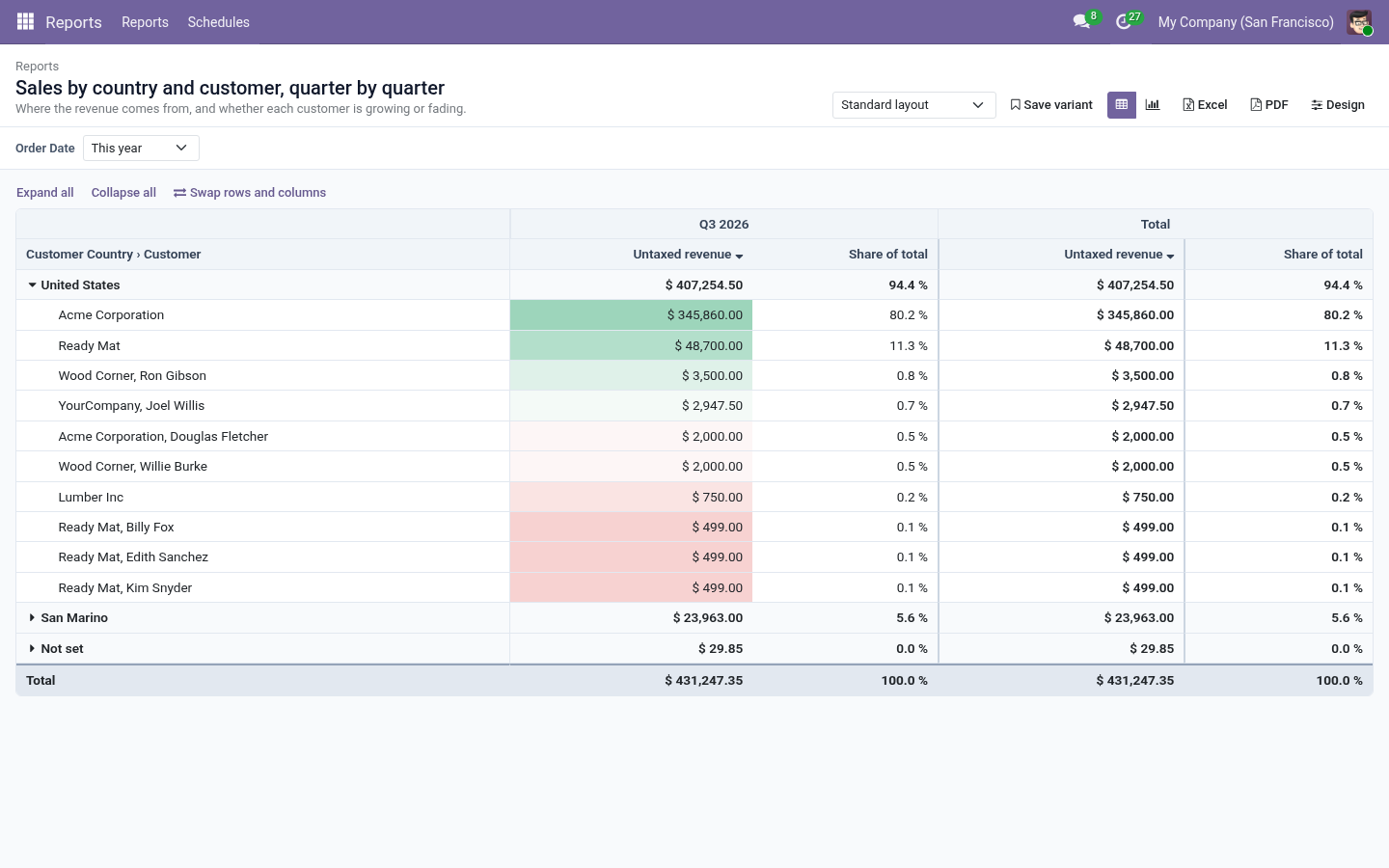Screen dimensions: 1389x868
Task: Expand the San Marino group
Action: [x=32, y=618]
